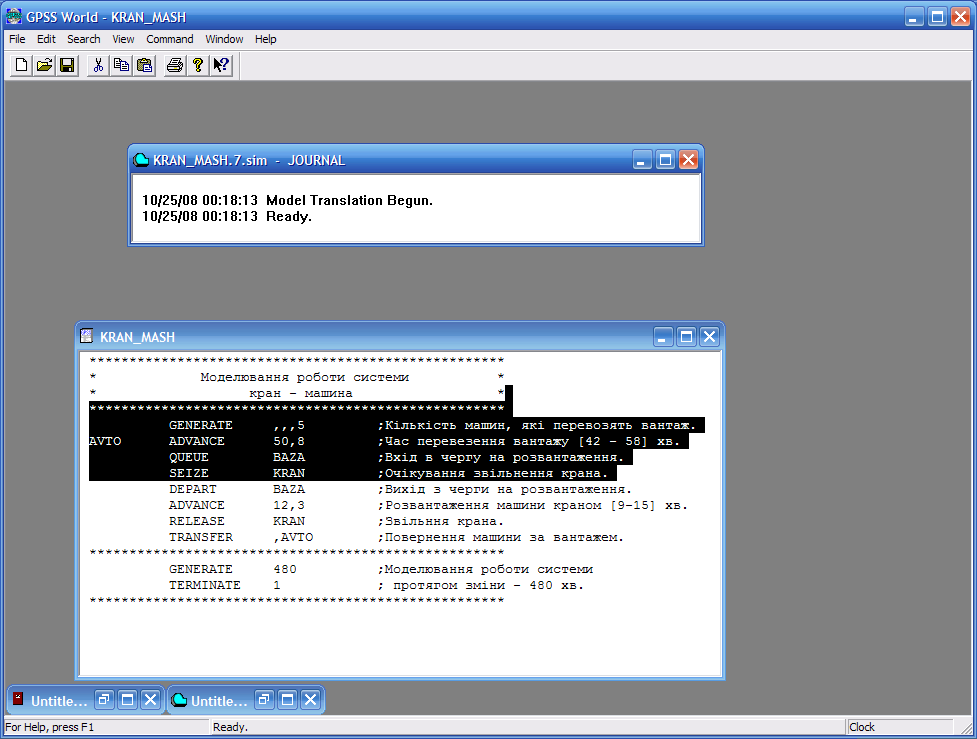Print with the printer toolbar icon
This screenshot has height=739, width=977.
tap(175, 65)
